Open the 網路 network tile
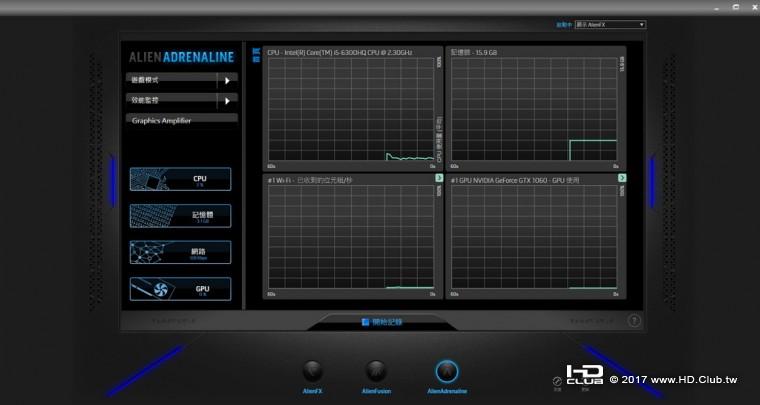760x405 pixels. [180, 252]
